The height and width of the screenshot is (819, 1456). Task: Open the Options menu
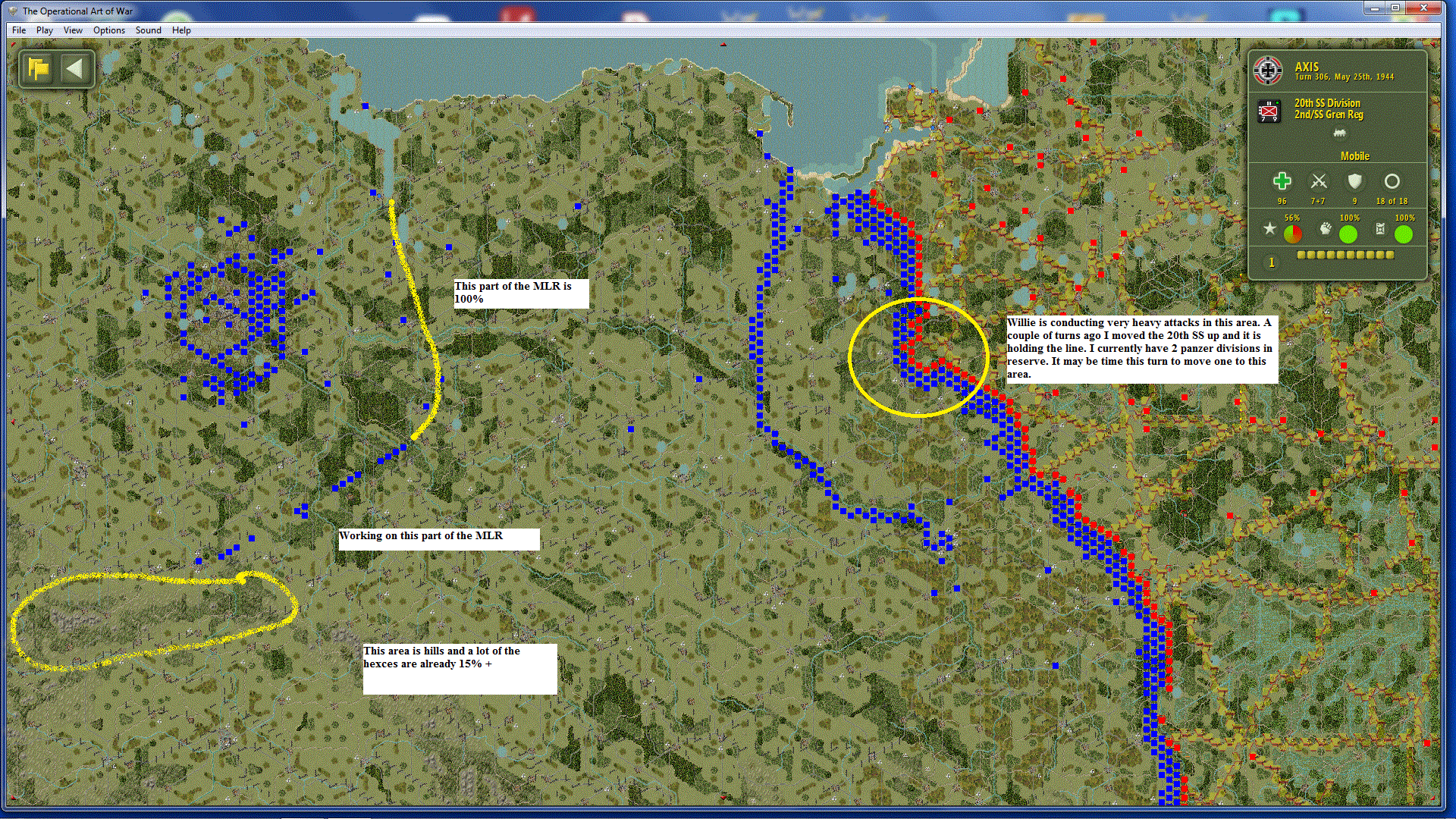[109, 30]
